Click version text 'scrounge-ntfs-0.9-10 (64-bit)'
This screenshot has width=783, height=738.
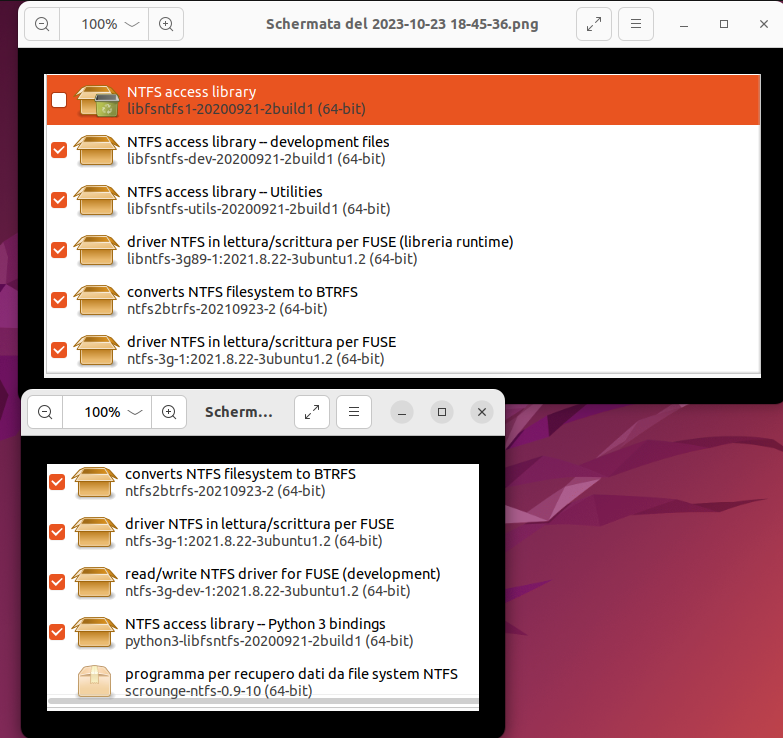pyautogui.click(x=219, y=691)
